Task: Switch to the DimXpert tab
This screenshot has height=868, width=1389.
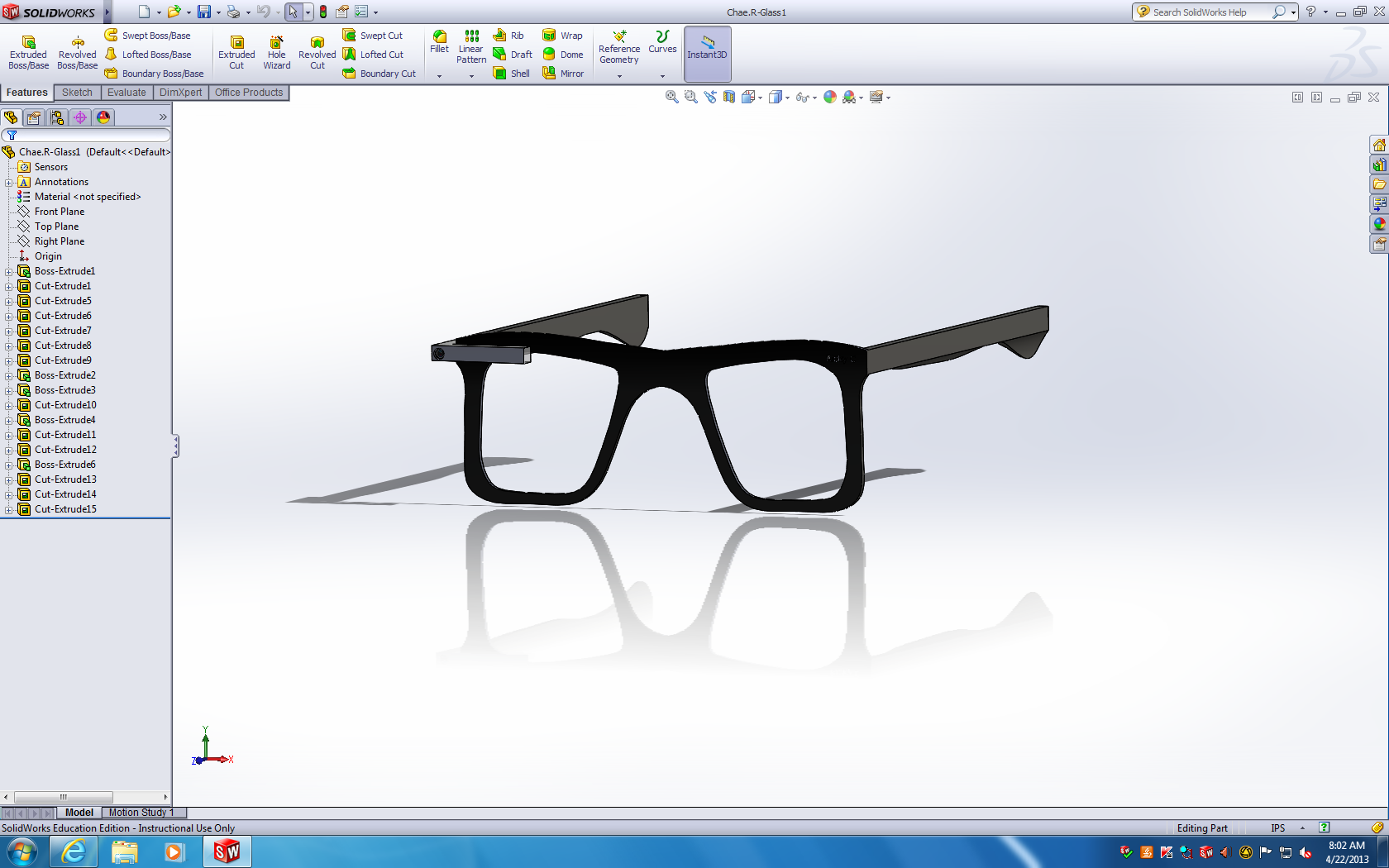Action: pos(180,93)
